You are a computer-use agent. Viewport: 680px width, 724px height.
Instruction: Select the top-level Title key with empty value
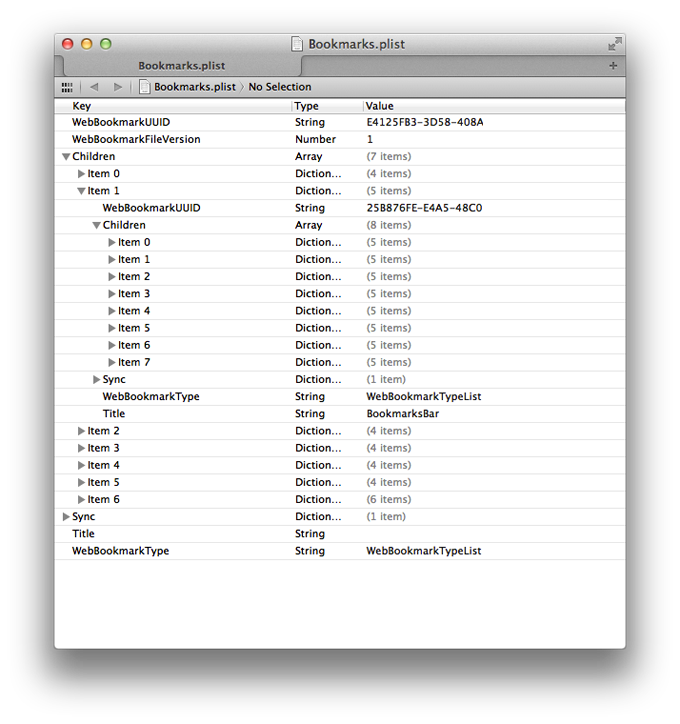click(x=84, y=534)
